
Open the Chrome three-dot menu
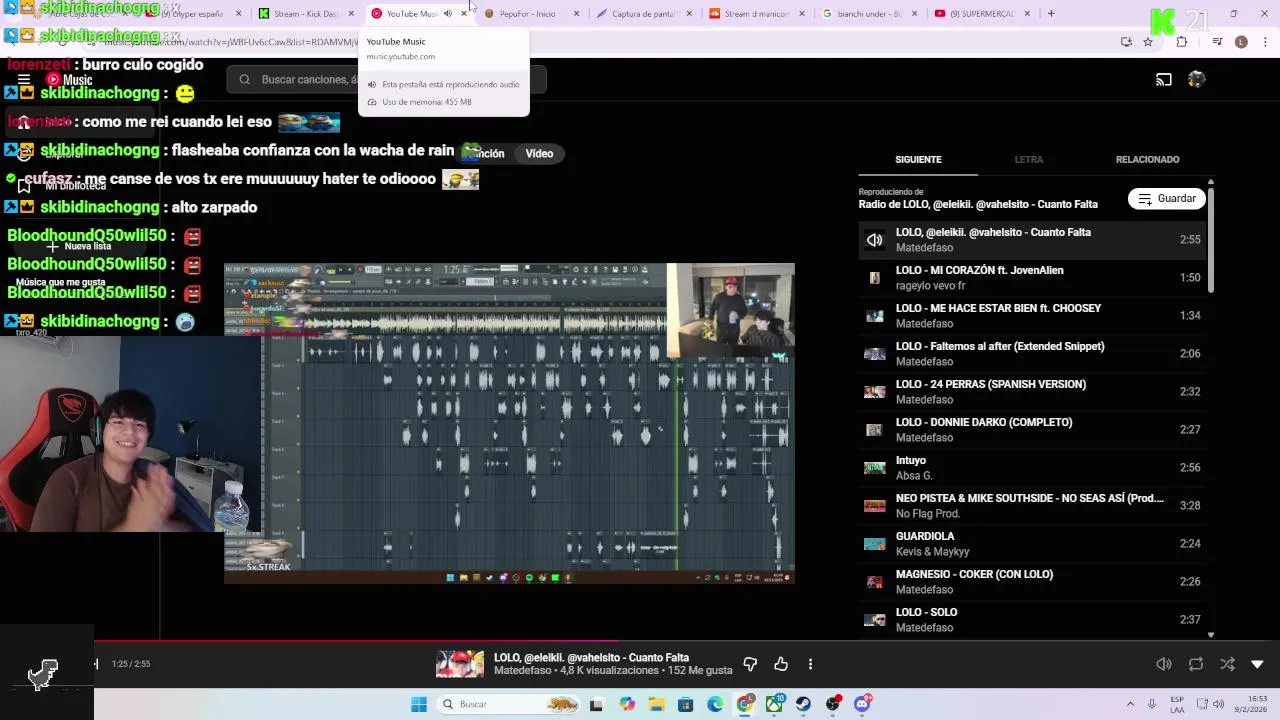pos(1266,42)
